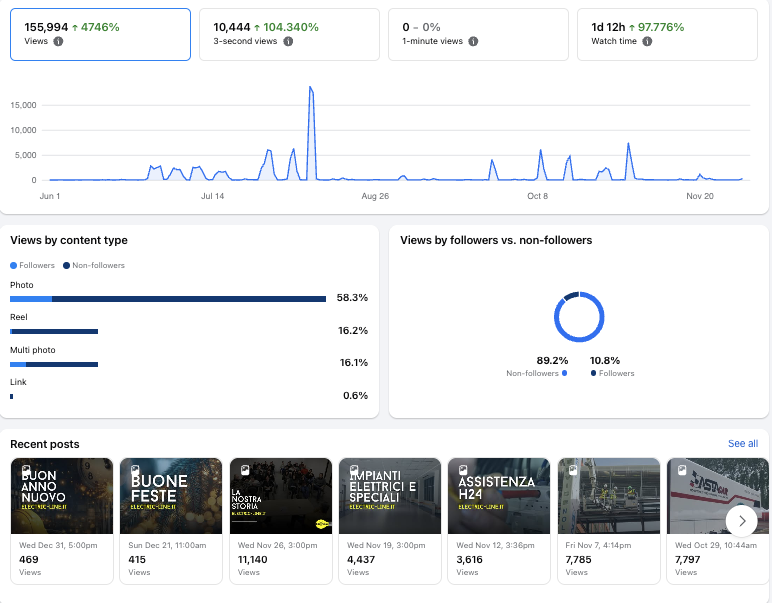Click the 3,616 views count
Screen dimensions: 772x603
(470, 560)
